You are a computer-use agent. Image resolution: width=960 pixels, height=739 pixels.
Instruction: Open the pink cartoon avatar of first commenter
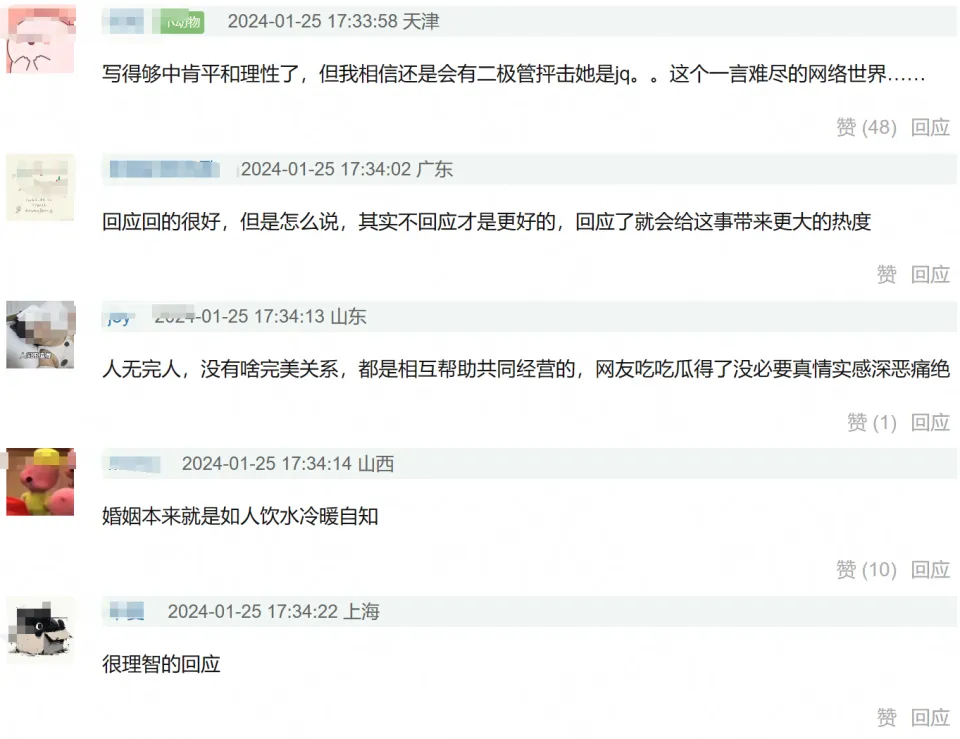40,39
